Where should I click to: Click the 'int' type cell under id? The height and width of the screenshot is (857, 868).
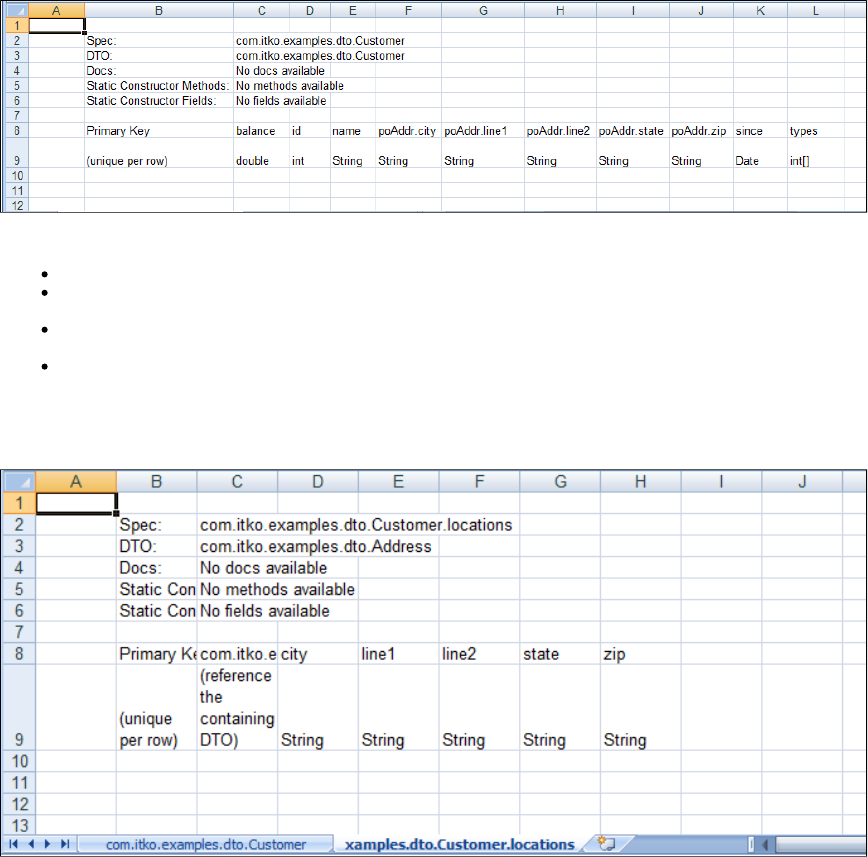(310, 153)
